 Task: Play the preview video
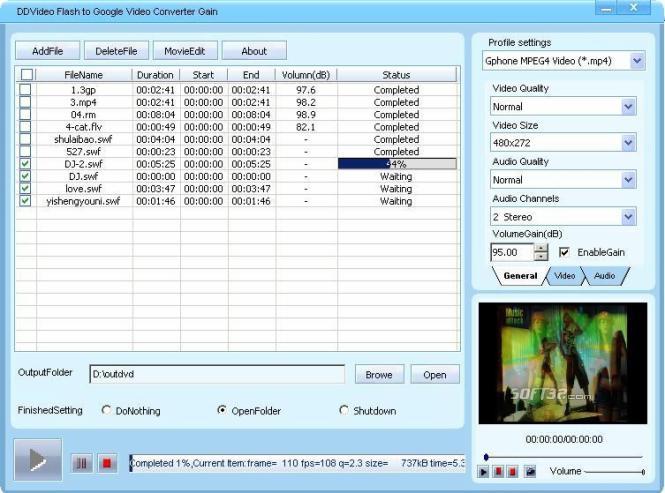pyautogui.click(x=483, y=471)
